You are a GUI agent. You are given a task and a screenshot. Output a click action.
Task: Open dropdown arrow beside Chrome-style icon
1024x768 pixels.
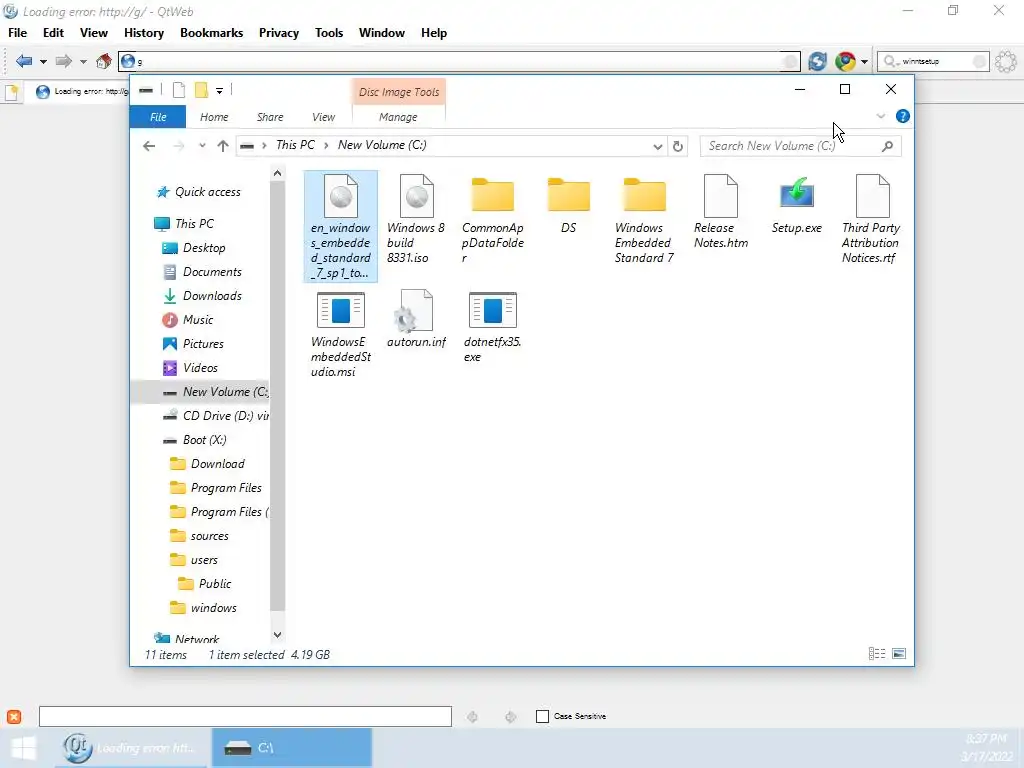click(x=864, y=62)
